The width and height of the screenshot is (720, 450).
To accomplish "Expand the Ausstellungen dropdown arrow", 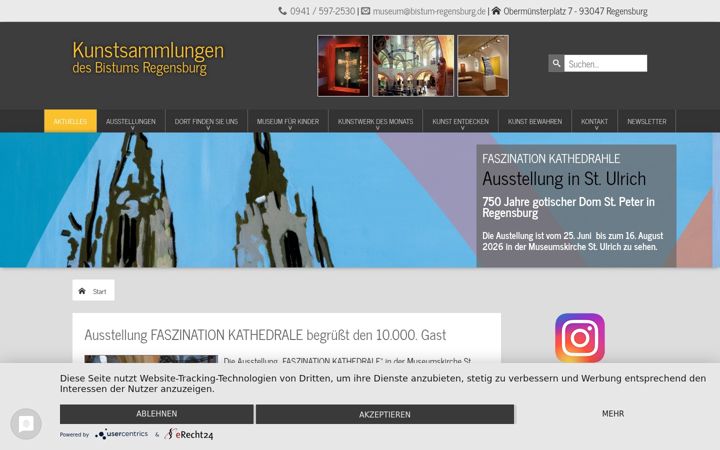I will [x=132, y=129].
